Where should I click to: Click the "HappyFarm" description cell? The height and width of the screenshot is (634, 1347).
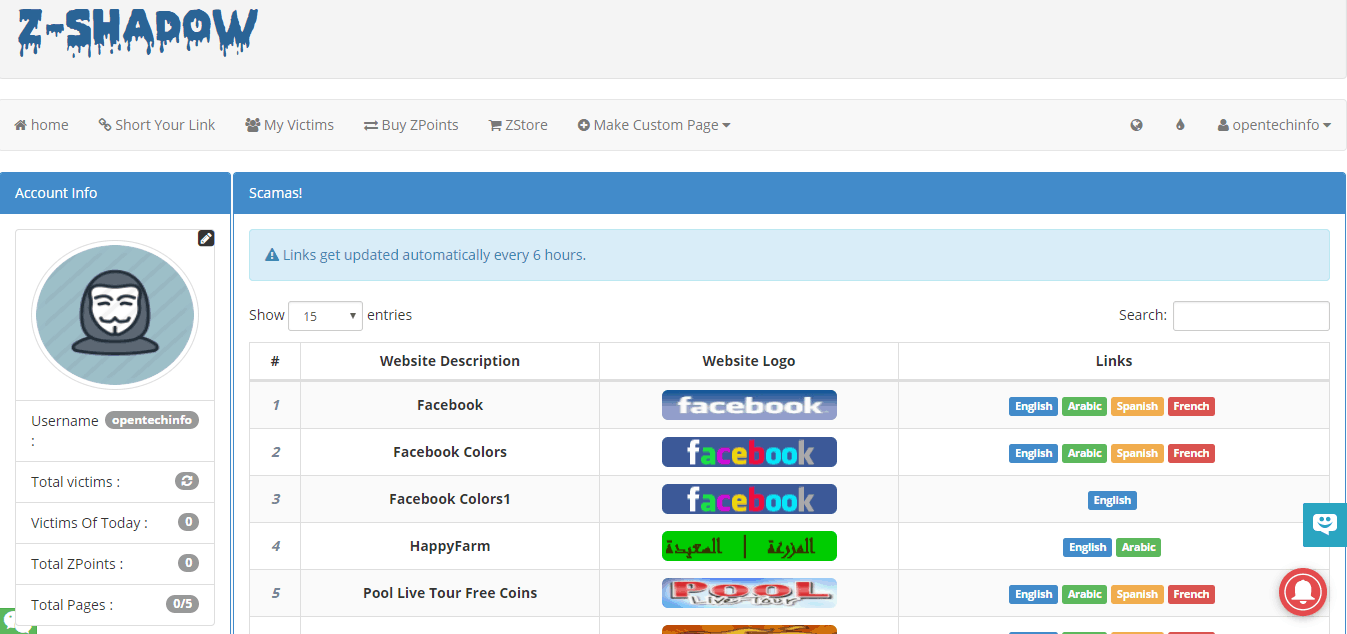(x=450, y=546)
